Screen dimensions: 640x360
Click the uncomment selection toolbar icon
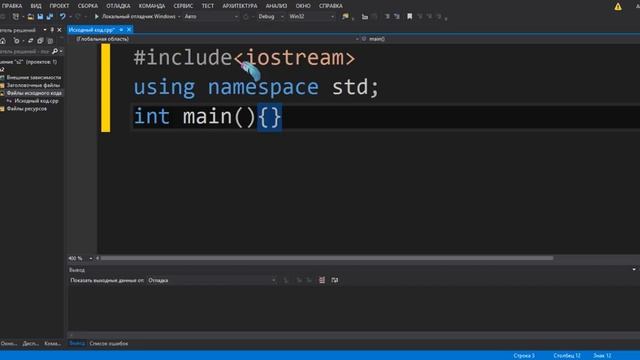click(x=397, y=17)
